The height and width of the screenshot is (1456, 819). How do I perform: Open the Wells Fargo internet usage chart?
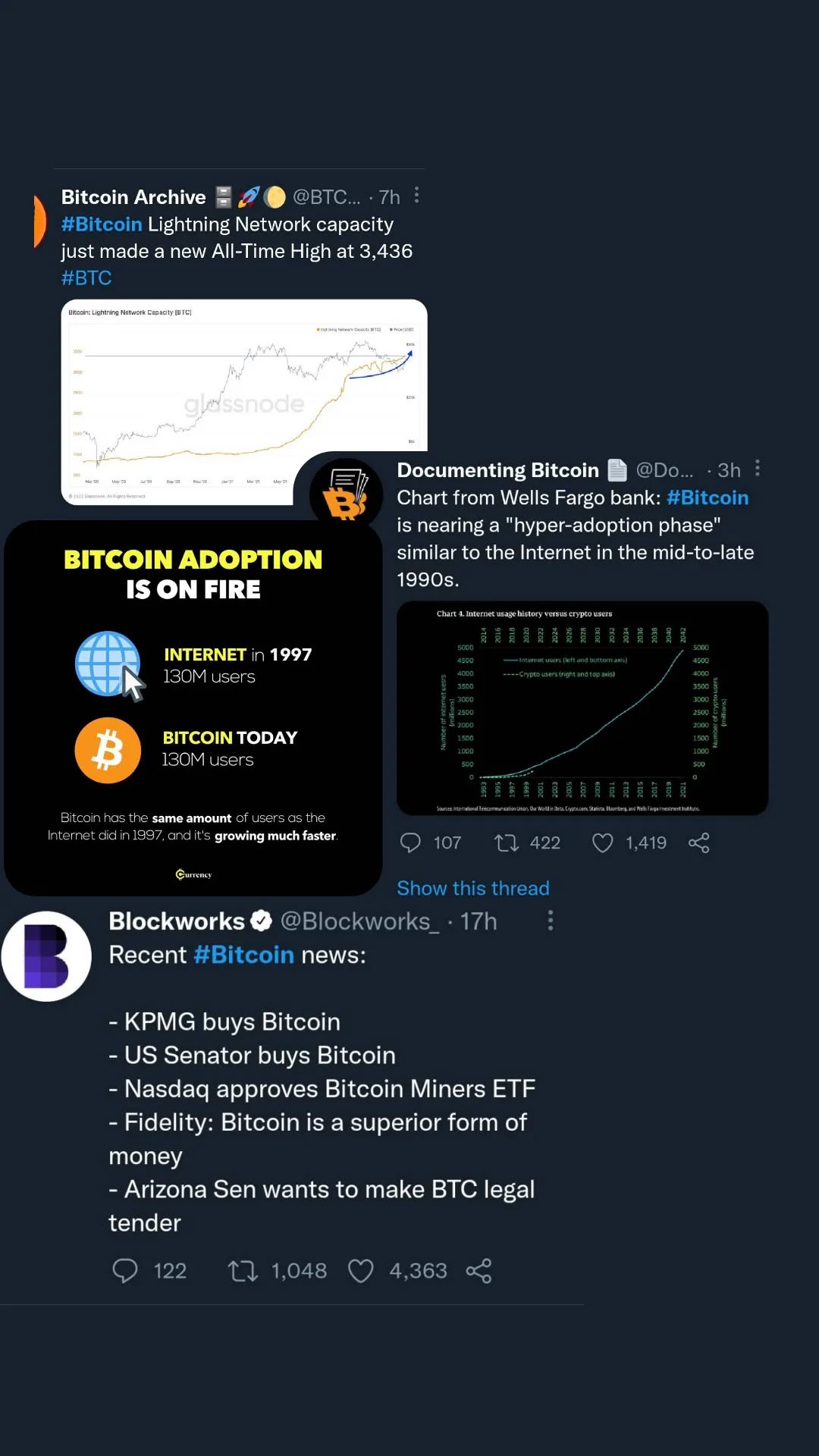[582, 708]
